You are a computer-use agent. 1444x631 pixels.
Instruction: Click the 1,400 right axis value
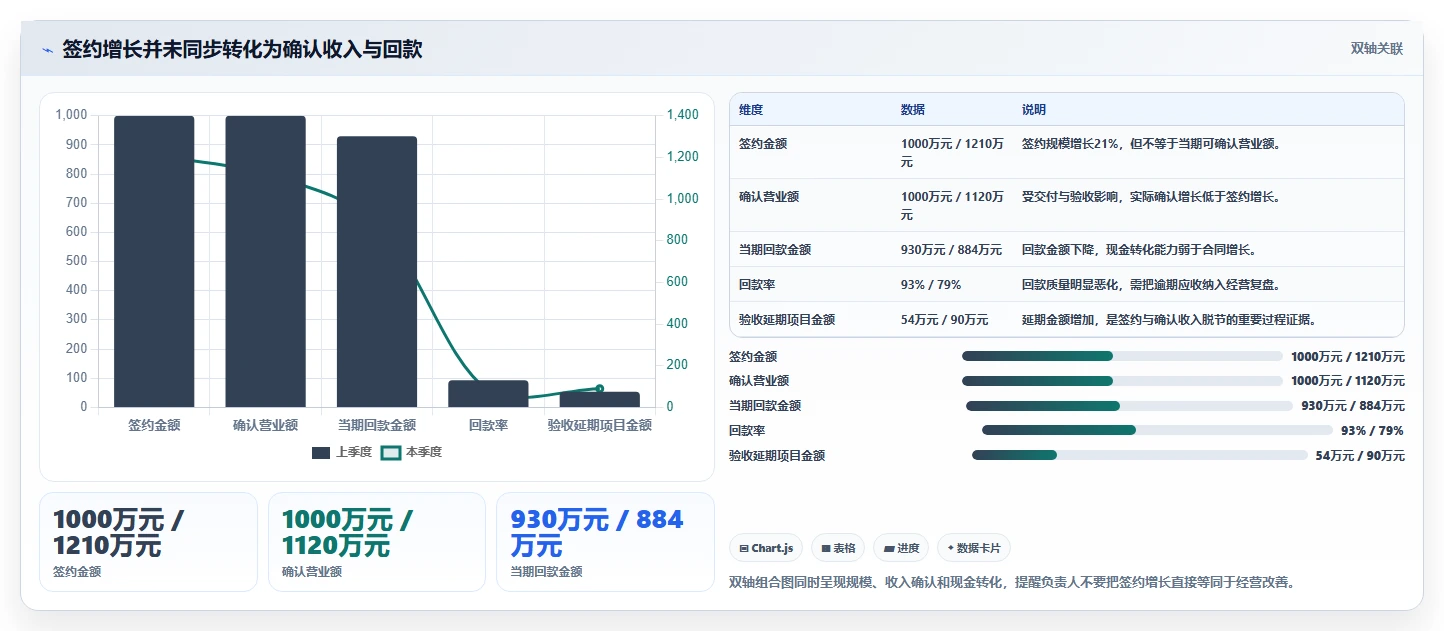(683, 115)
